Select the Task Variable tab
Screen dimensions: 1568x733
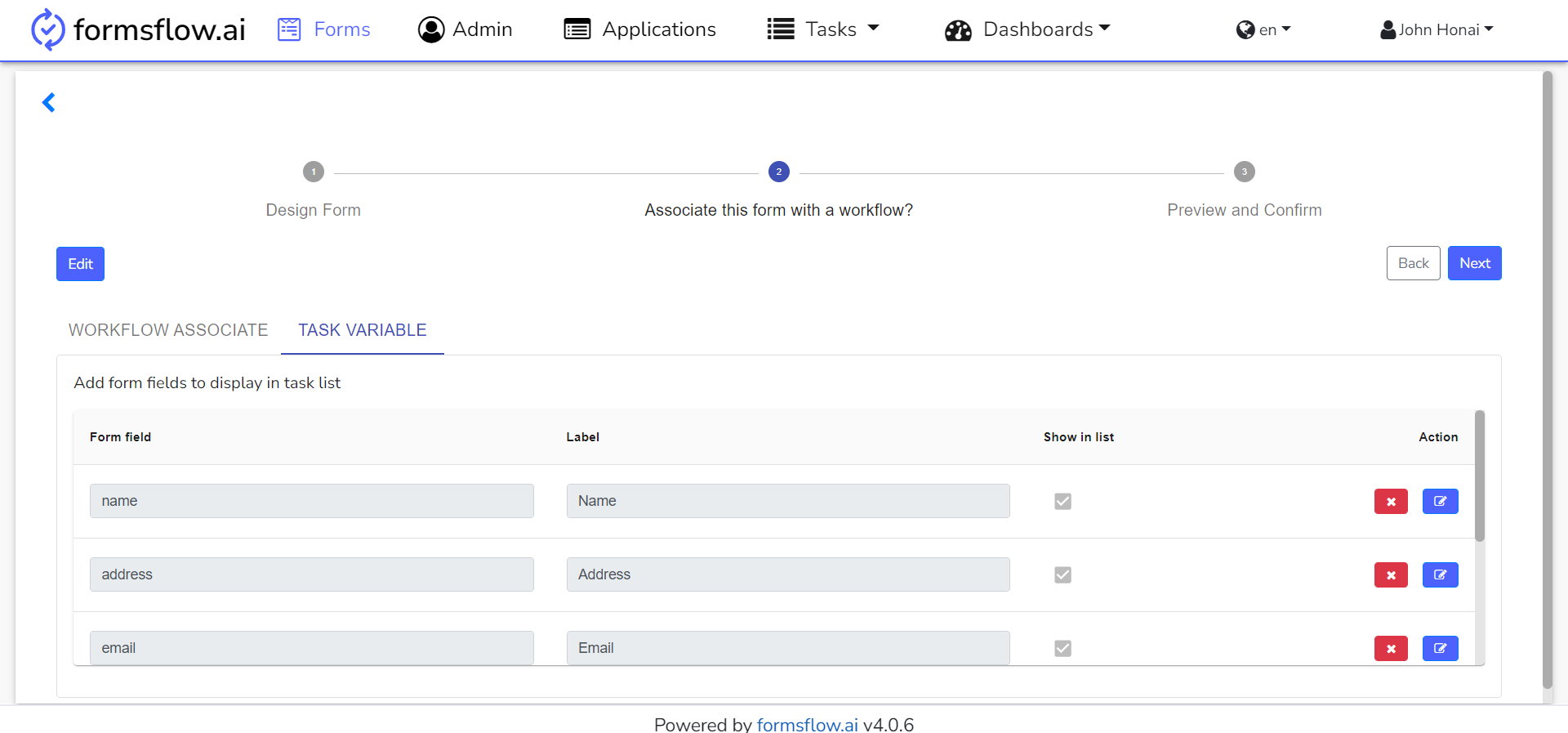[x=363, y=330]
